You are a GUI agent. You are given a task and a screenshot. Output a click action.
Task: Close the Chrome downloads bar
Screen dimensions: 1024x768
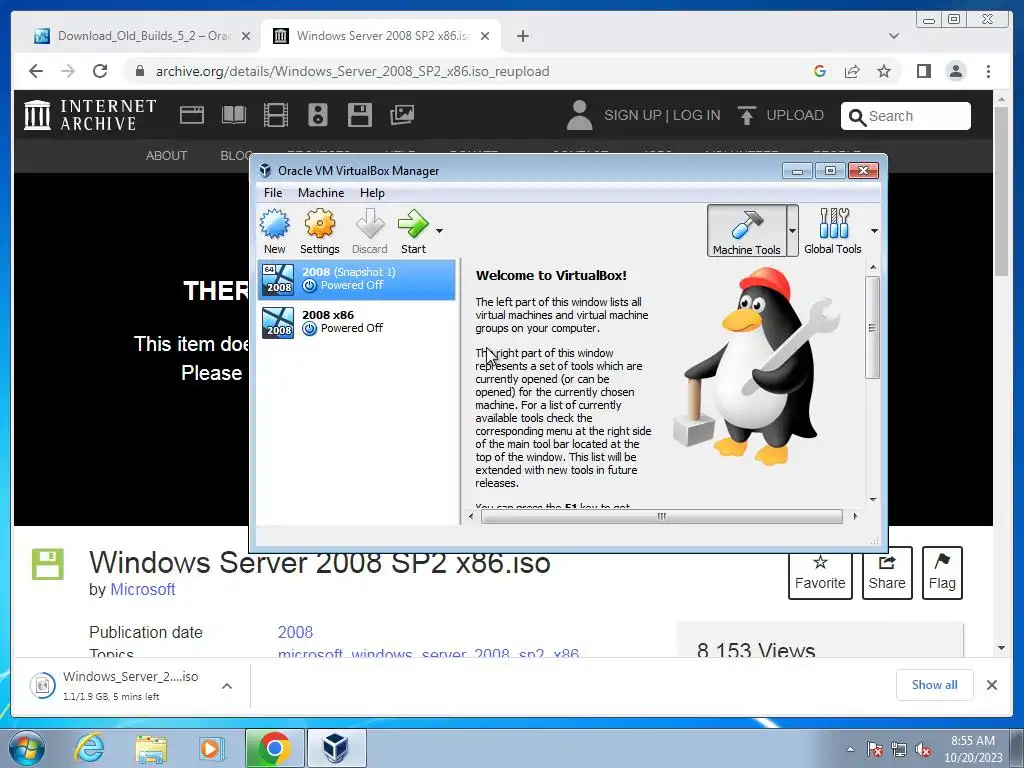coord(991,685)
